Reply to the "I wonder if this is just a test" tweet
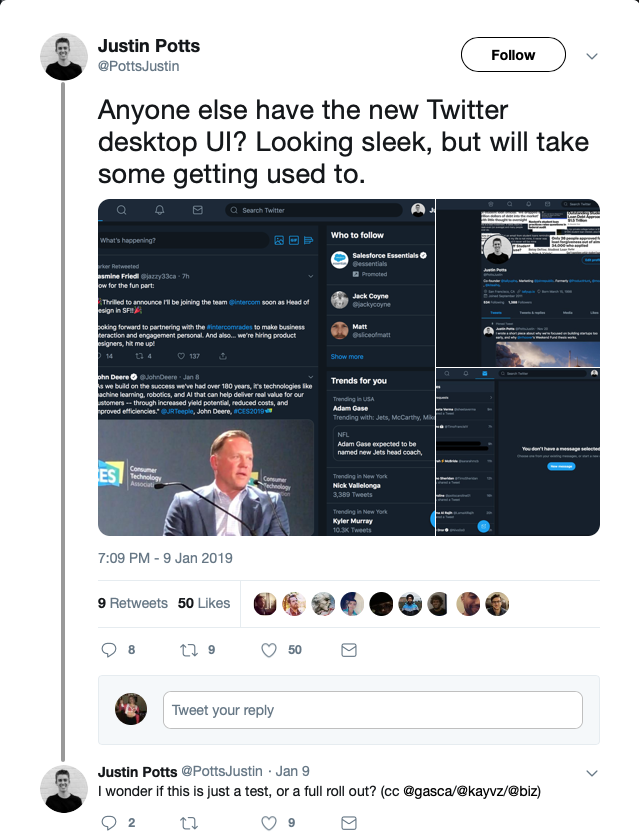The width and height of the screenshot is (639, 840). click(108, 823)
